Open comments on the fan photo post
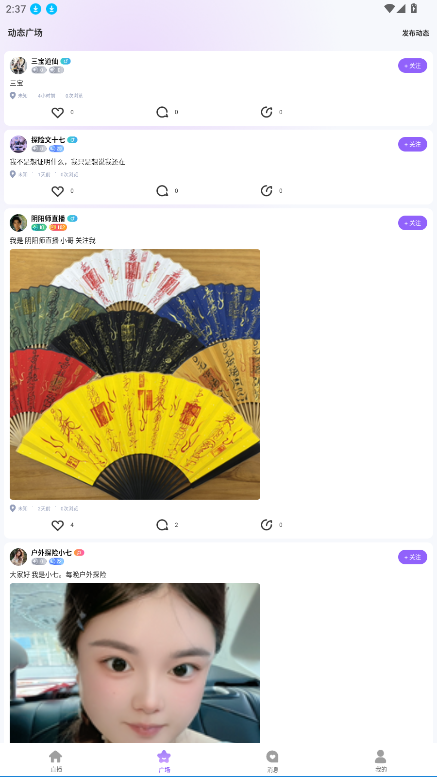The height and width of the screenshot is (777, 437). [x=163, y=525]
